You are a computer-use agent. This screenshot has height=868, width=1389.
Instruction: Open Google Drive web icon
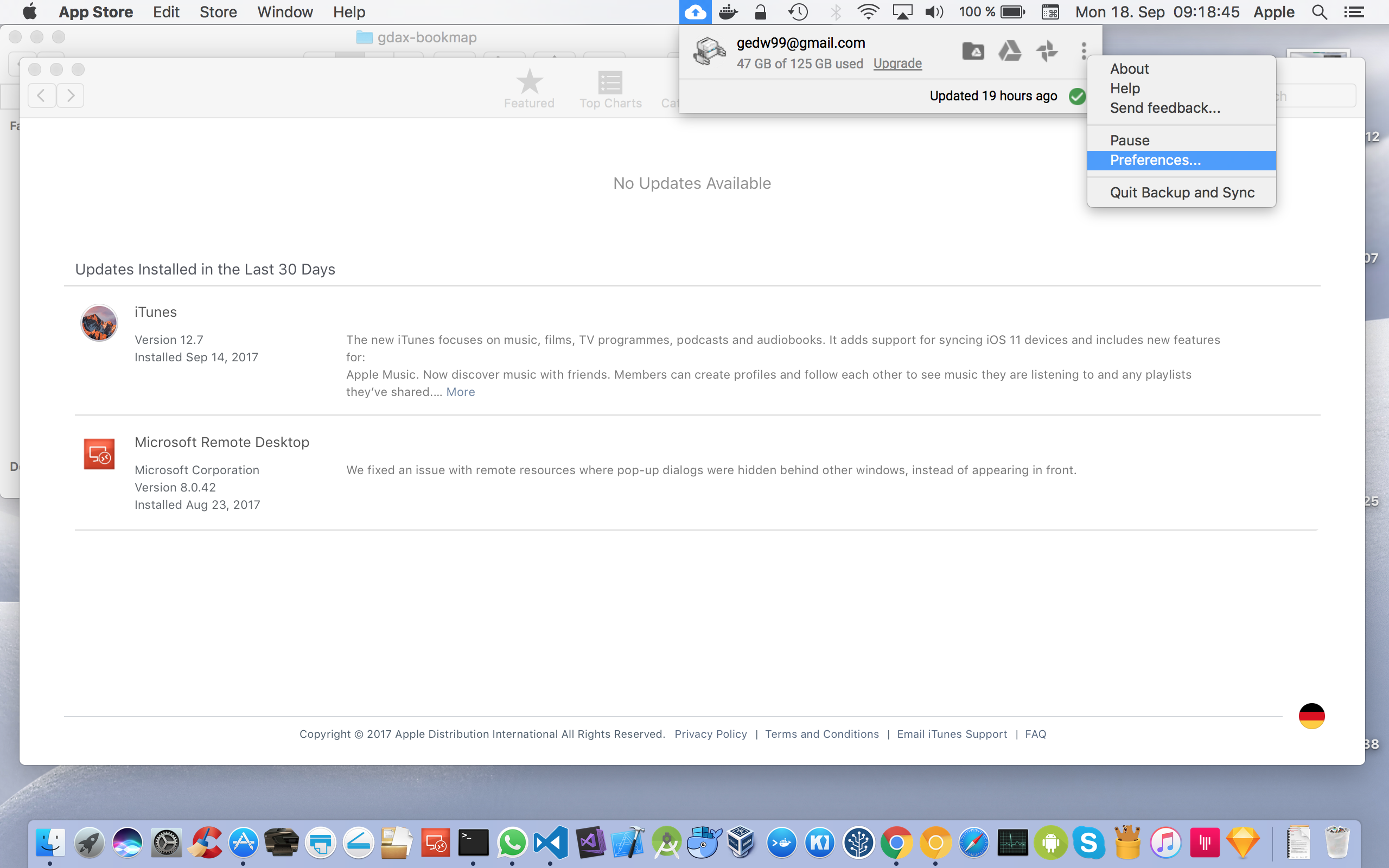tap(1010, 51)
